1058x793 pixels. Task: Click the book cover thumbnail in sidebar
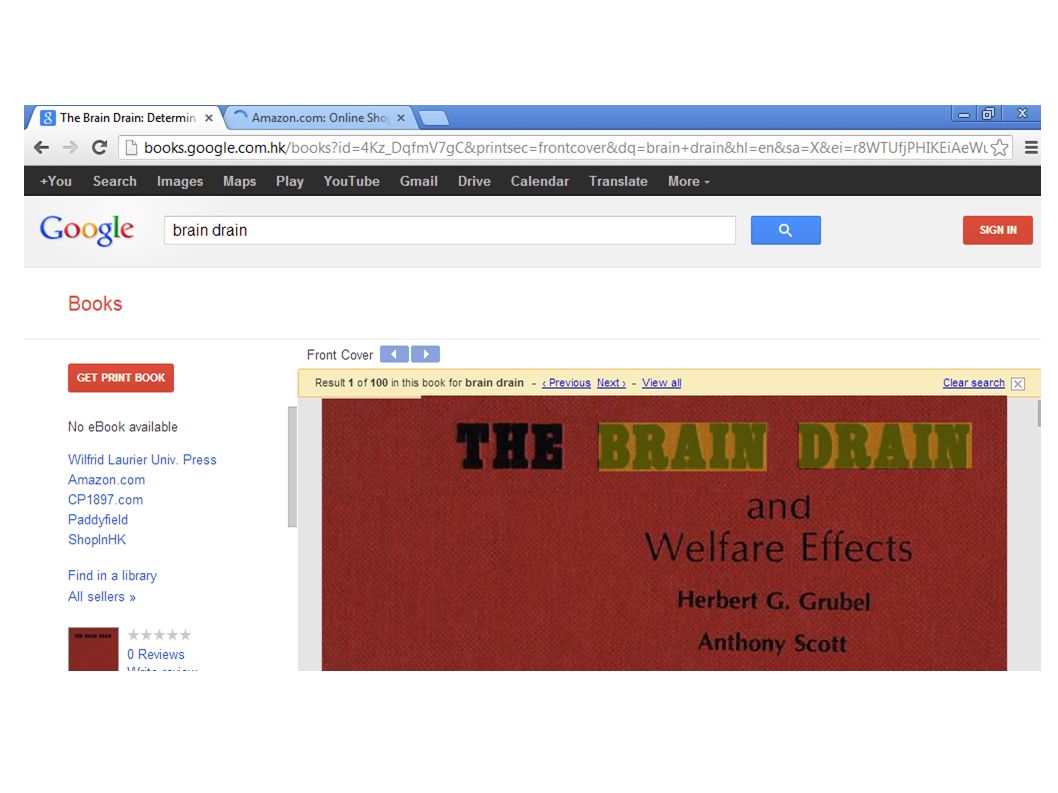pos(93,649)
